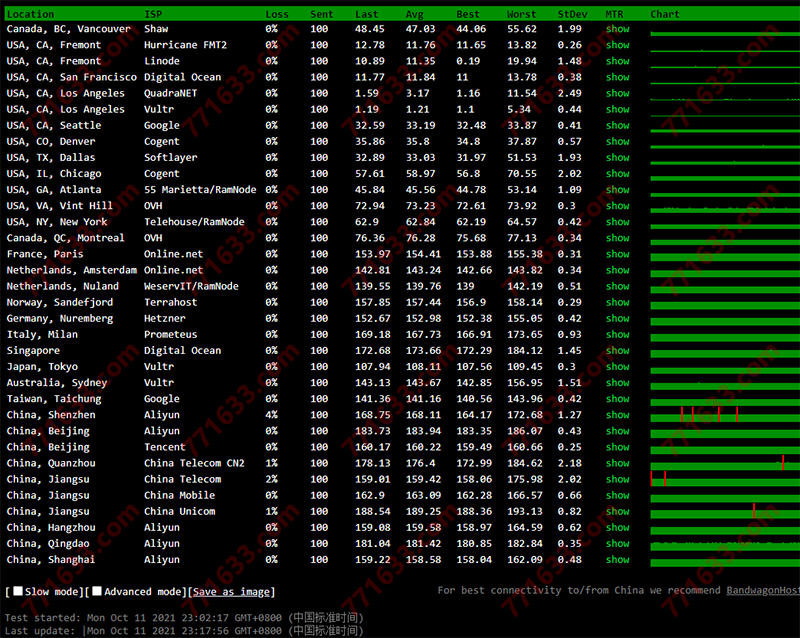The width and height of the screenshot is (800, 638).
Task: Click show for Canada, QC, Montreal
Action: pyautogui.click(x=617, y=238)
